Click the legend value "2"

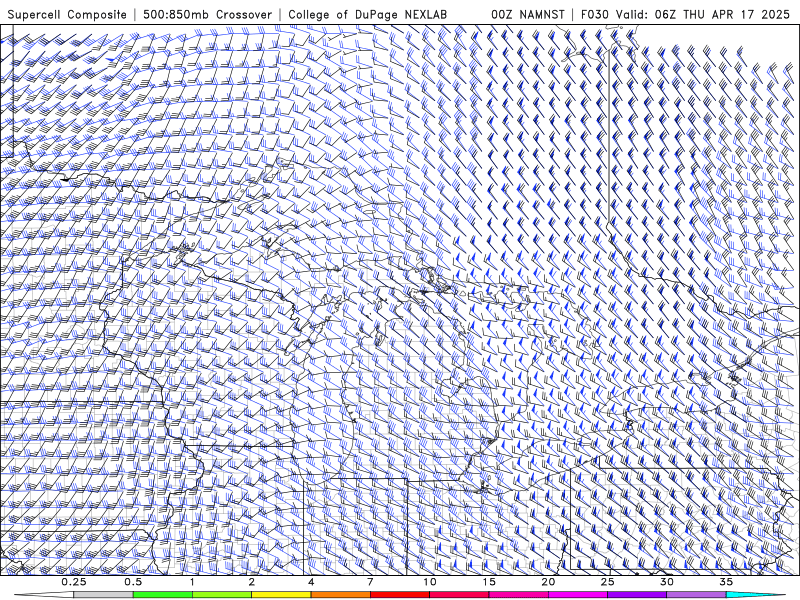252,582
